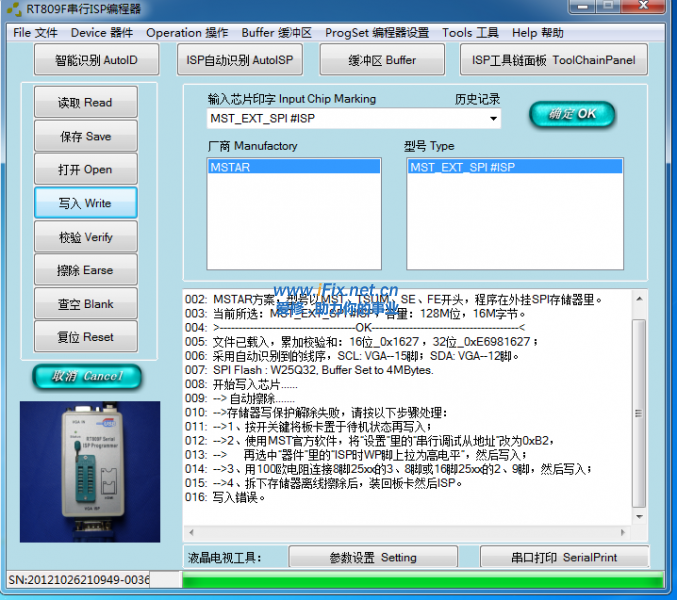This screenshot has height=600, width=677.
Task: Click the green 确定 OK button
Action: coord(572,114)
